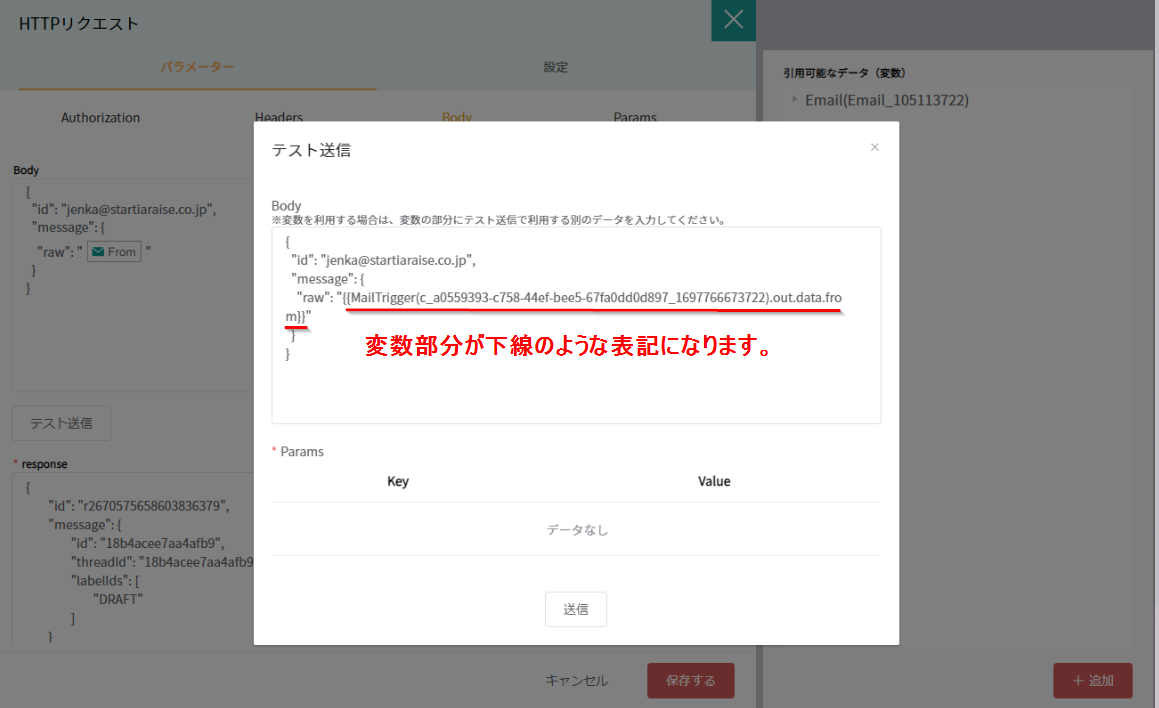Viewport: 1159px width, 708px height.
Task: Open the Body sub-tab
Action: 457,117
